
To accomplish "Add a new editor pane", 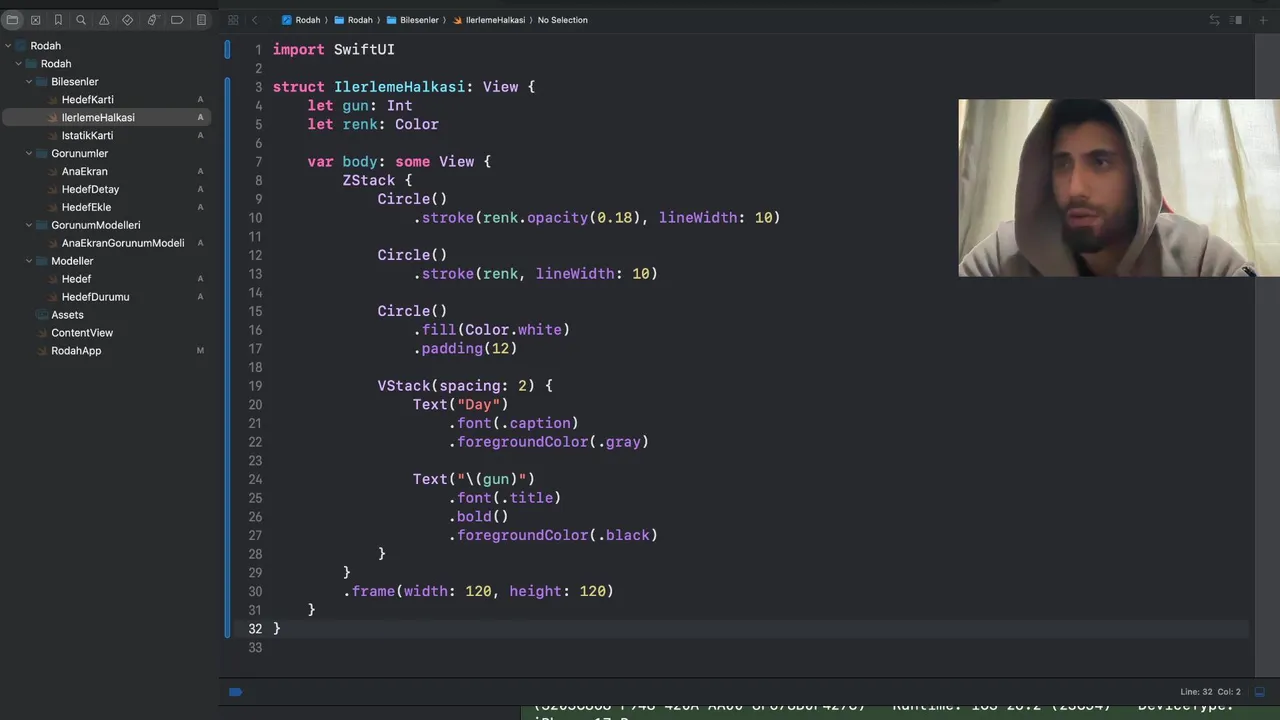I will [1263, 20].
